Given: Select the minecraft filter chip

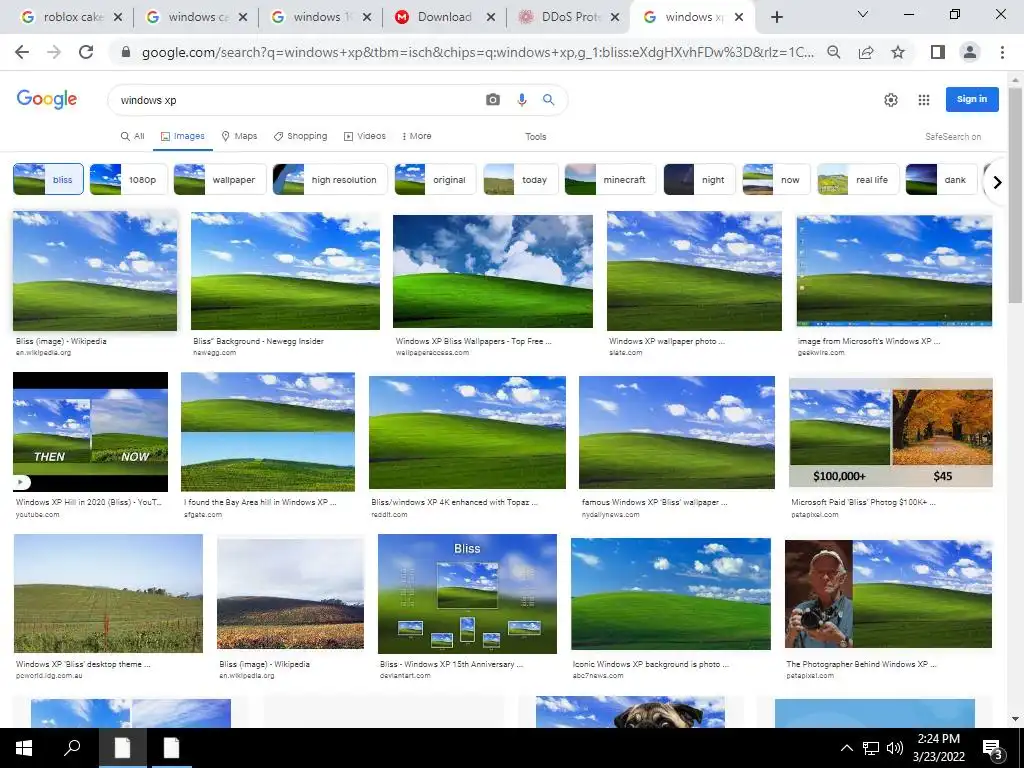Looking at the screenshot, I should click(x=610, y=180).
